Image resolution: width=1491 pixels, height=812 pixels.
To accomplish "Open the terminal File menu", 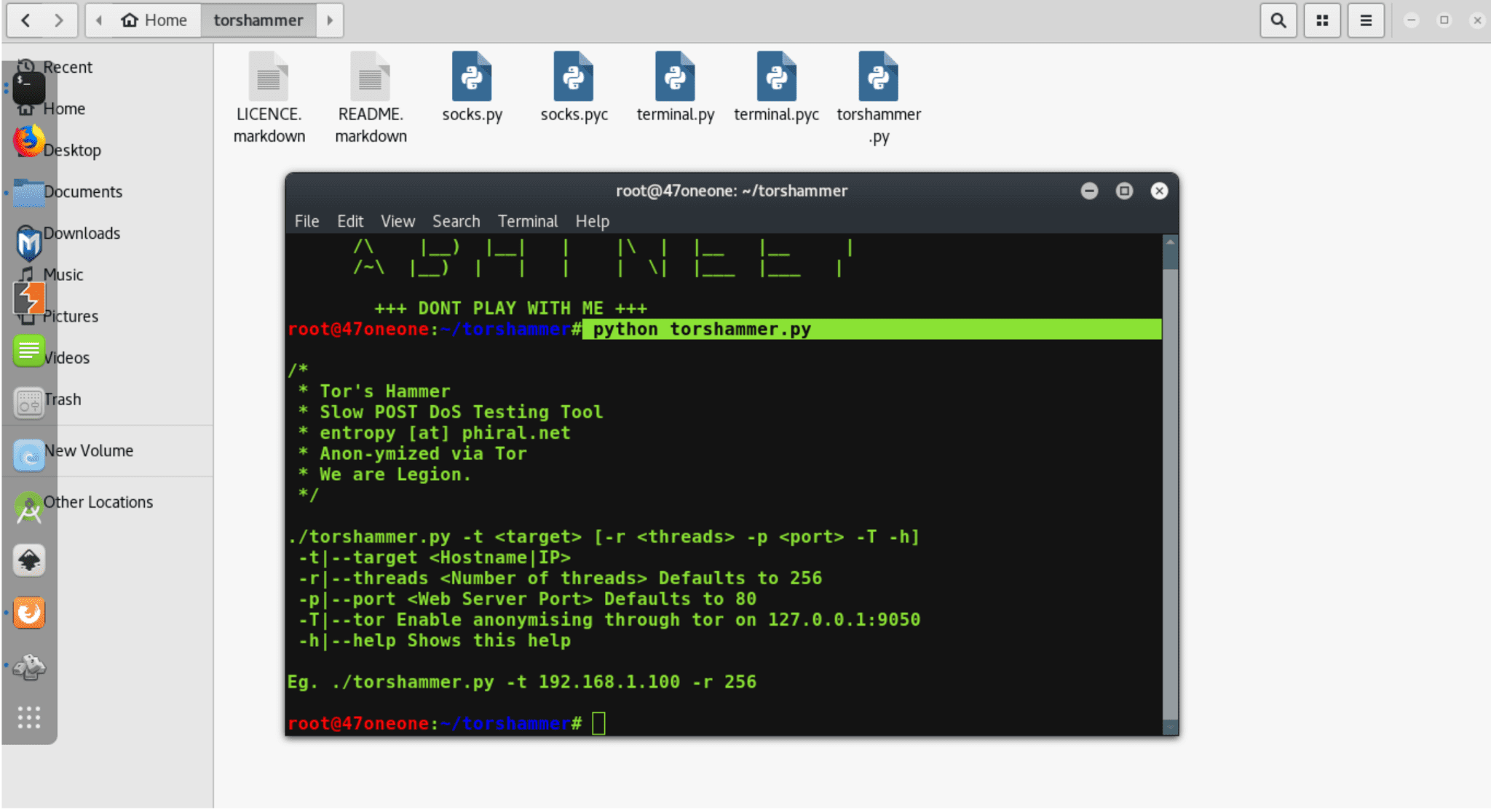I will pos(306,221).
